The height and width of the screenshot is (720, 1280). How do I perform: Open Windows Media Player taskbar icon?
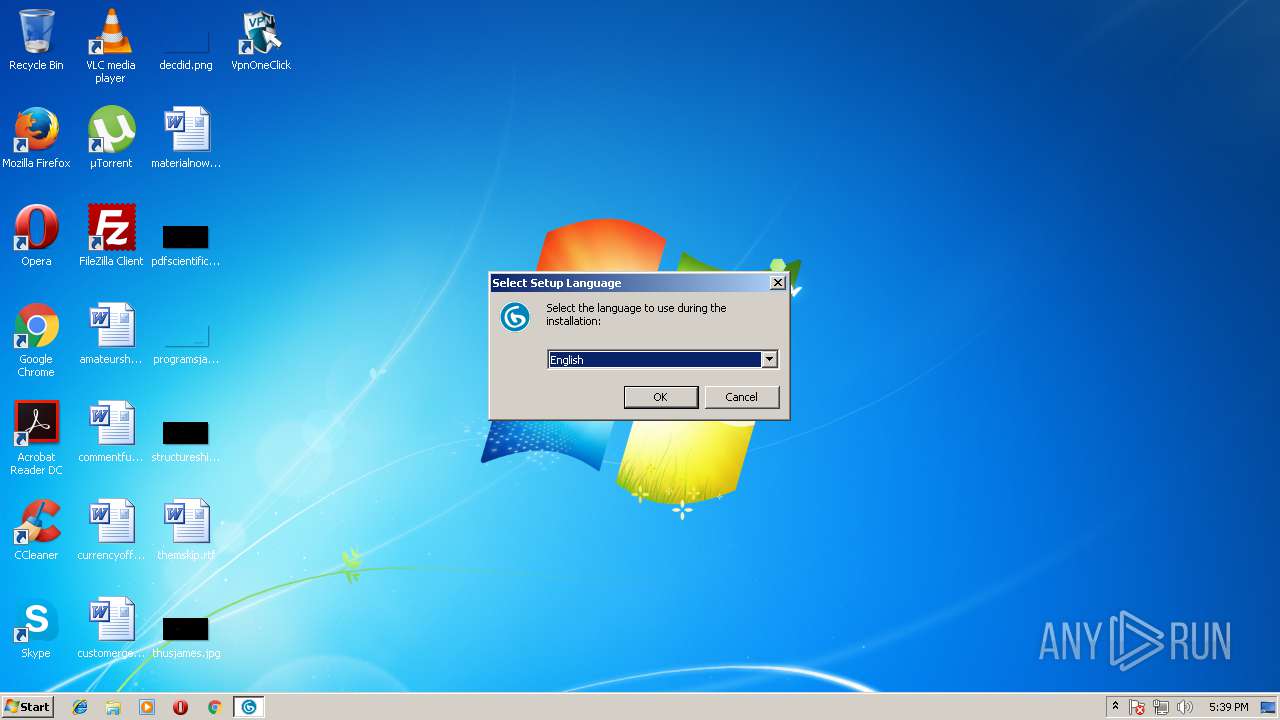click(x=147, y=707)
